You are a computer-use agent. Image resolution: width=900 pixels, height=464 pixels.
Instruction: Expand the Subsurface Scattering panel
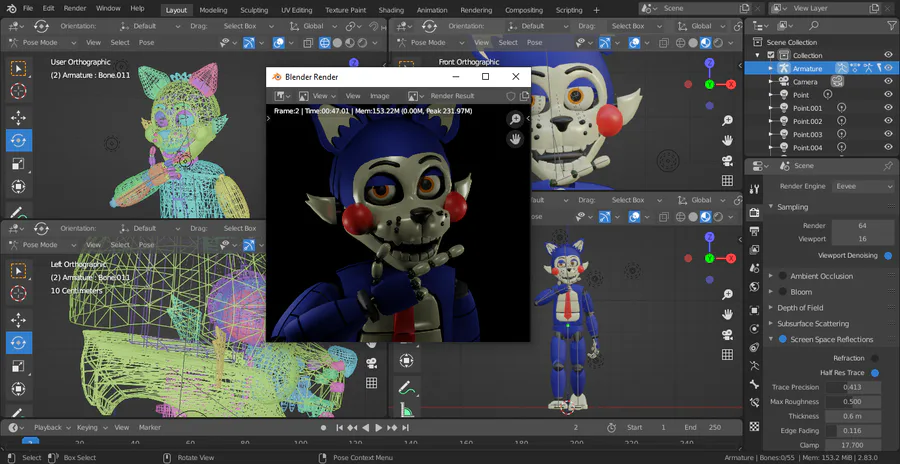pyautogui.click(x=770, y=323)
